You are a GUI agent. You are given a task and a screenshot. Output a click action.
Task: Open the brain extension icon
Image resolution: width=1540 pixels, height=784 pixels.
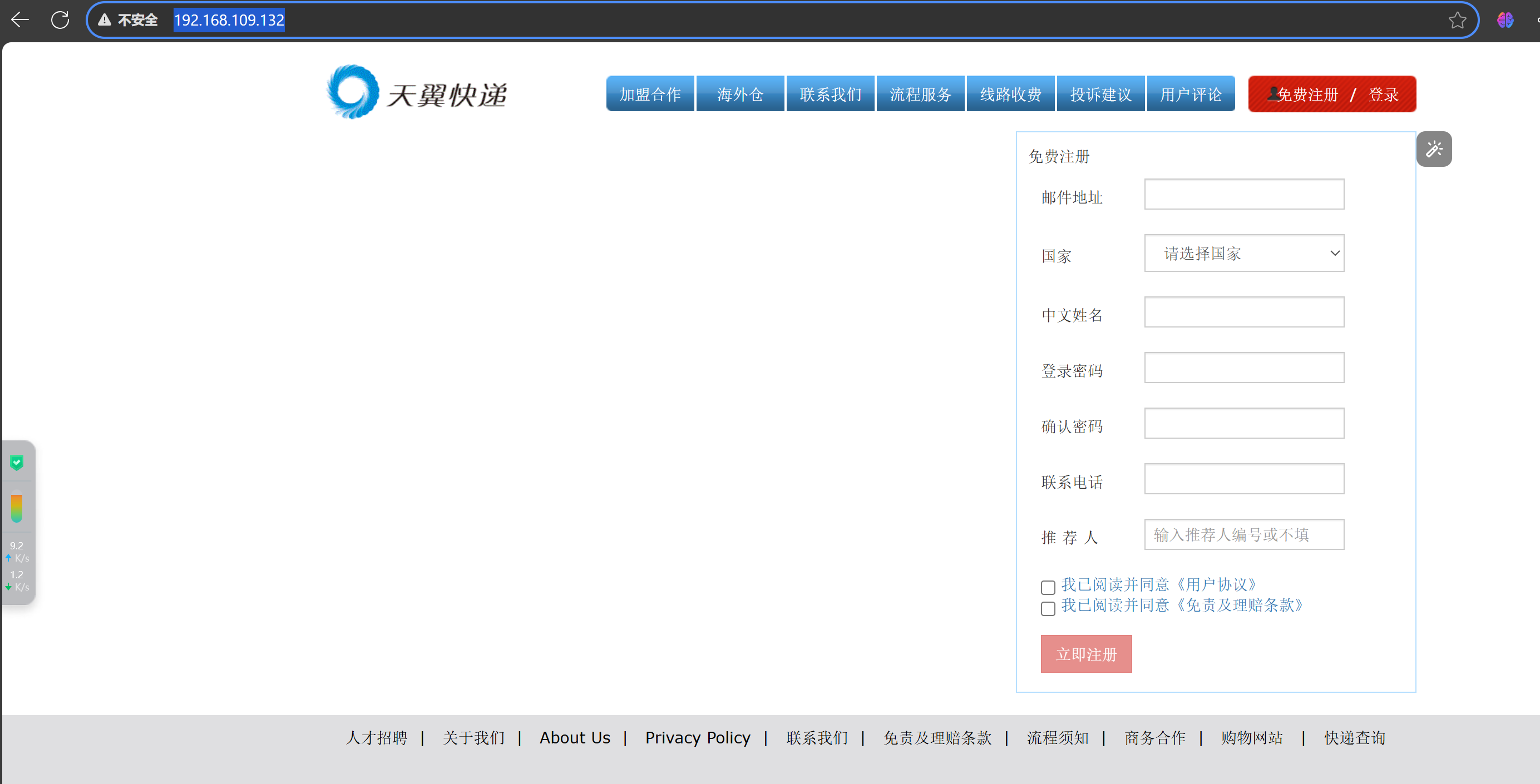1505,19
